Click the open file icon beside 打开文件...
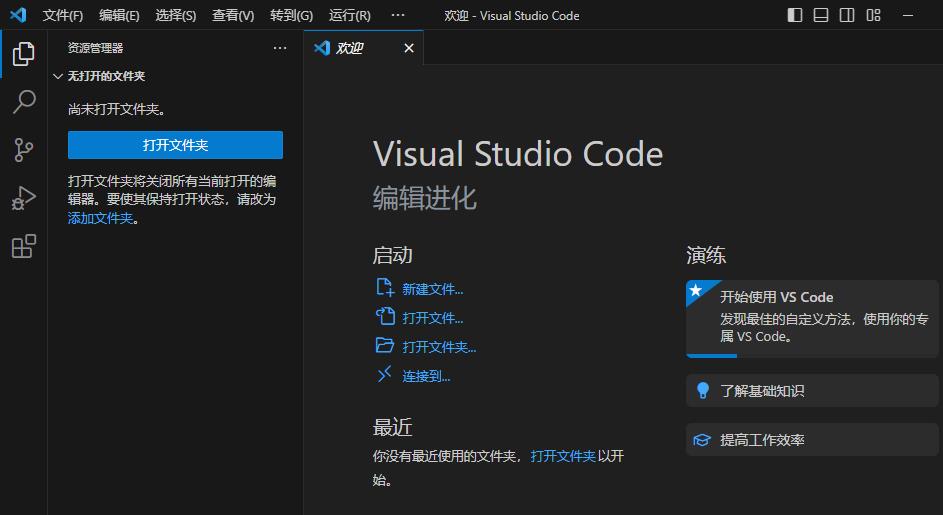Viewport: 943px width, 515px height. 385,316
